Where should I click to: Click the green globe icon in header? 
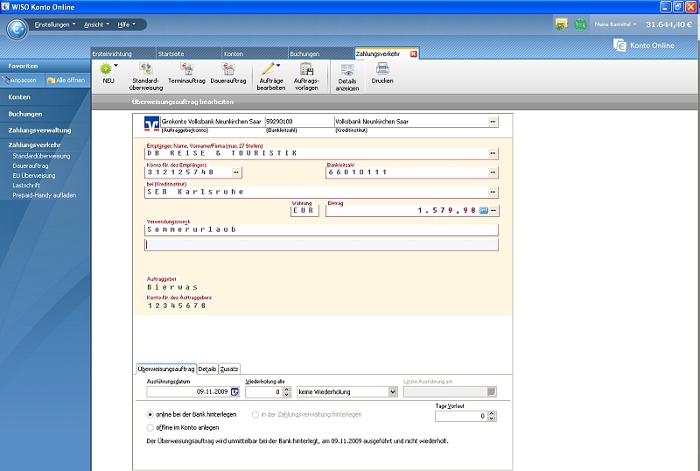(580, 24)
